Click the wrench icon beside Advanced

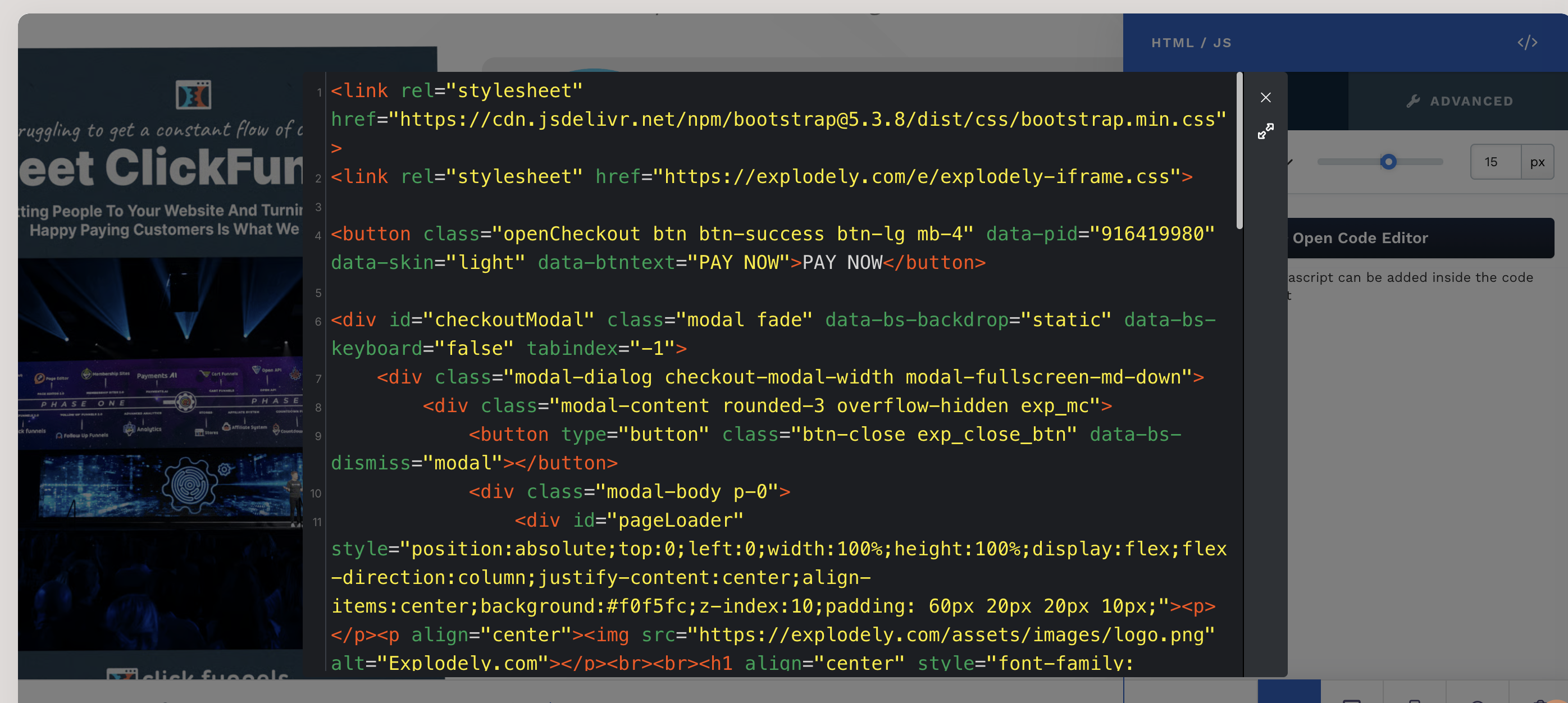pyautogui.click(x=1414, y=101)
